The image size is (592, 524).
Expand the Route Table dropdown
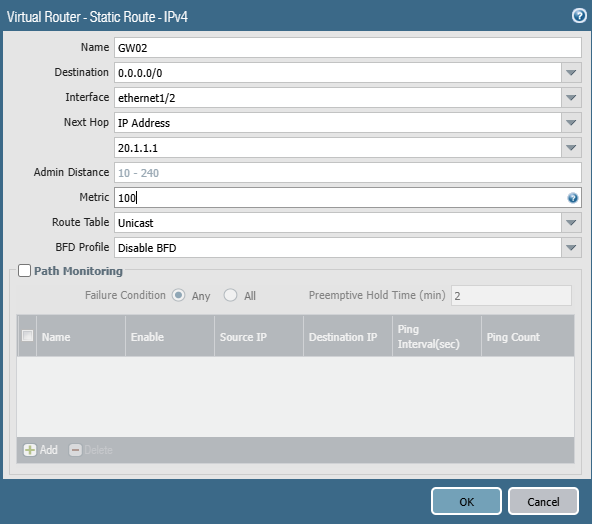[x=571, y=223]
